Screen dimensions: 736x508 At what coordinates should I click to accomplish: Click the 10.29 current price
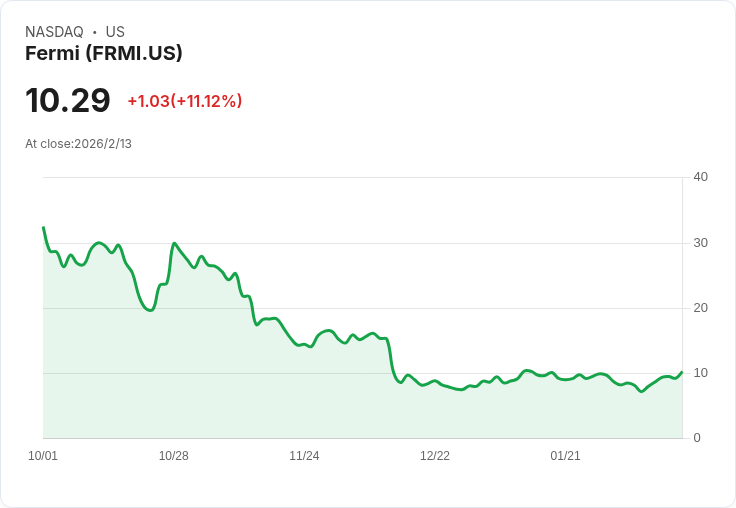point(68,101)
